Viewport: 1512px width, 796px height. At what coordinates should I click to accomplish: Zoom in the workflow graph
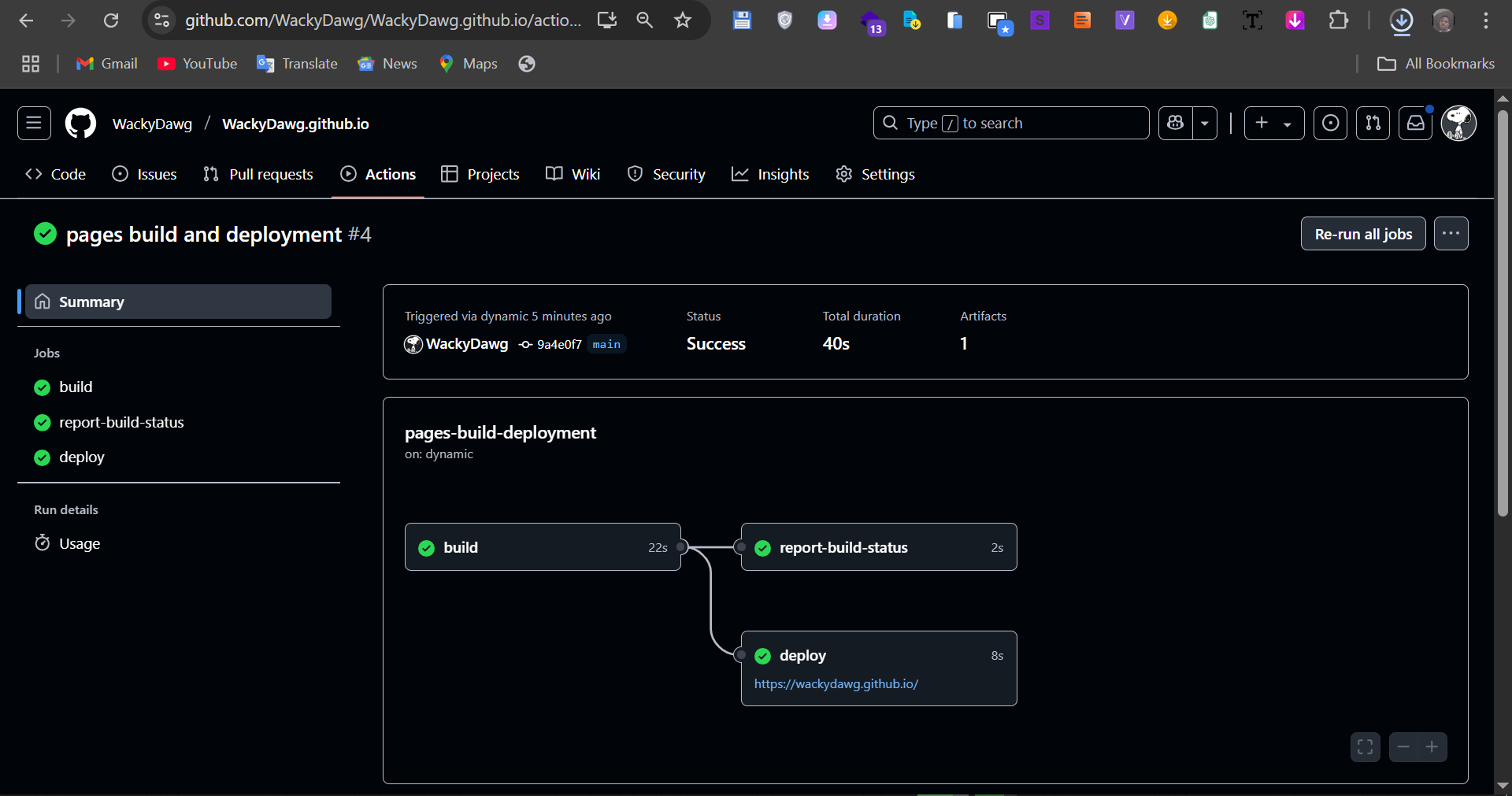1432,747
